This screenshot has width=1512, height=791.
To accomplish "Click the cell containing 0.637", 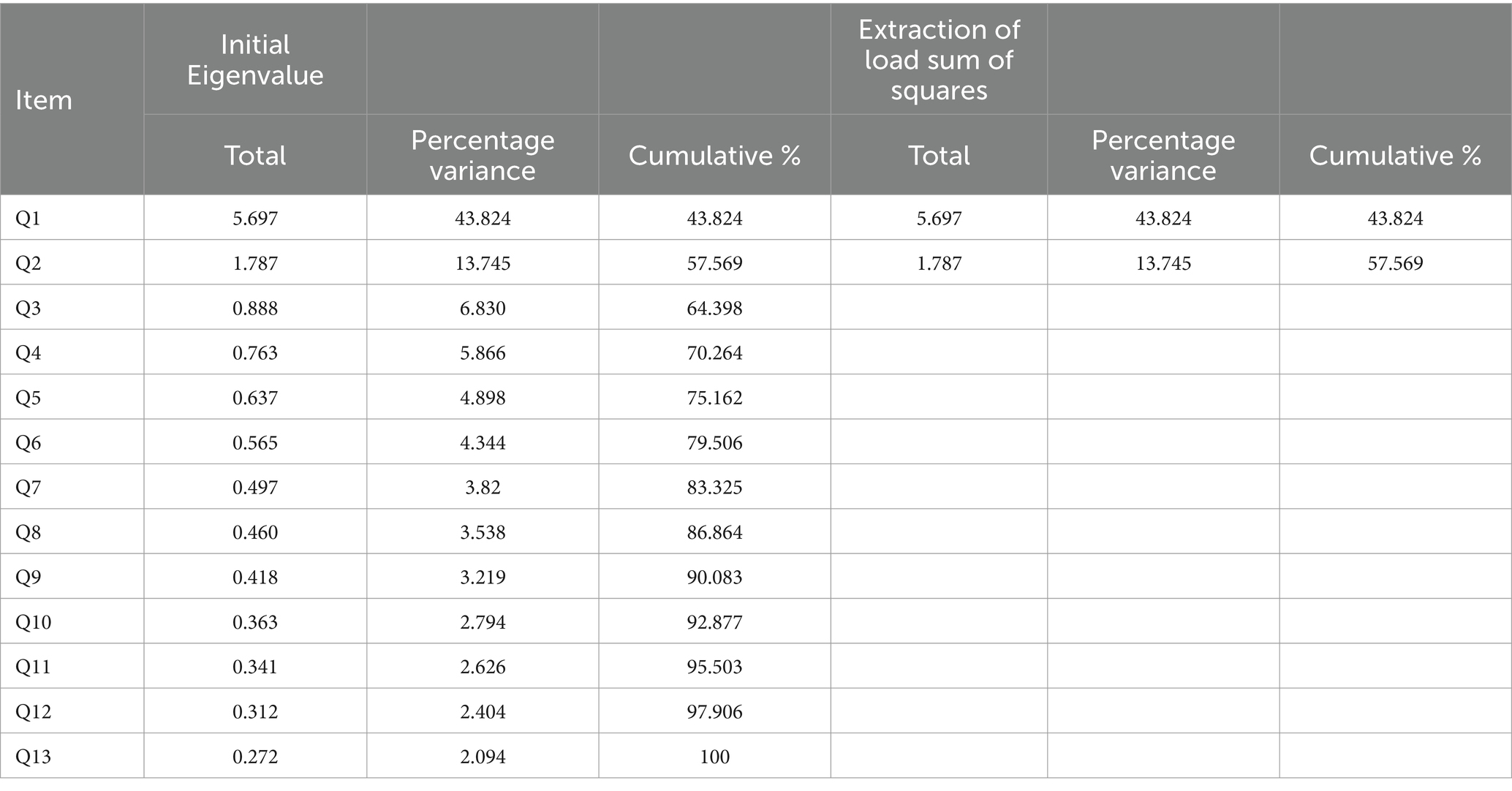I will [255, 398].
